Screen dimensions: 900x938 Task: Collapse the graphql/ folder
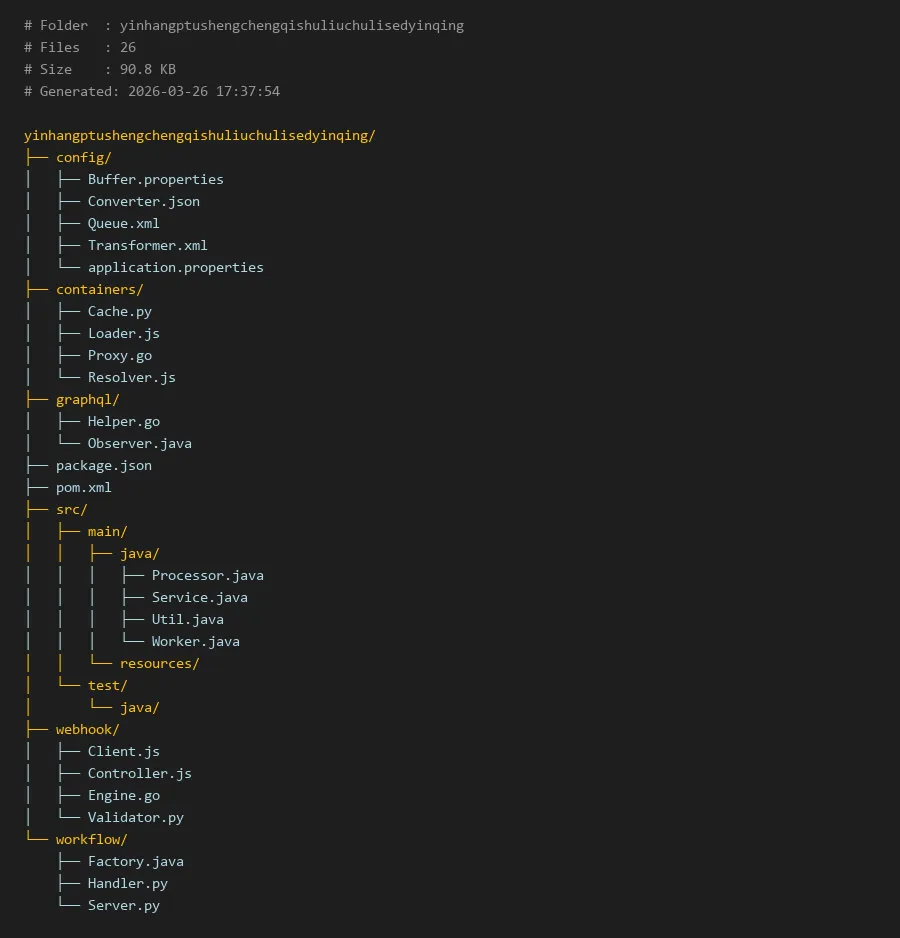[x=87, y=399]
